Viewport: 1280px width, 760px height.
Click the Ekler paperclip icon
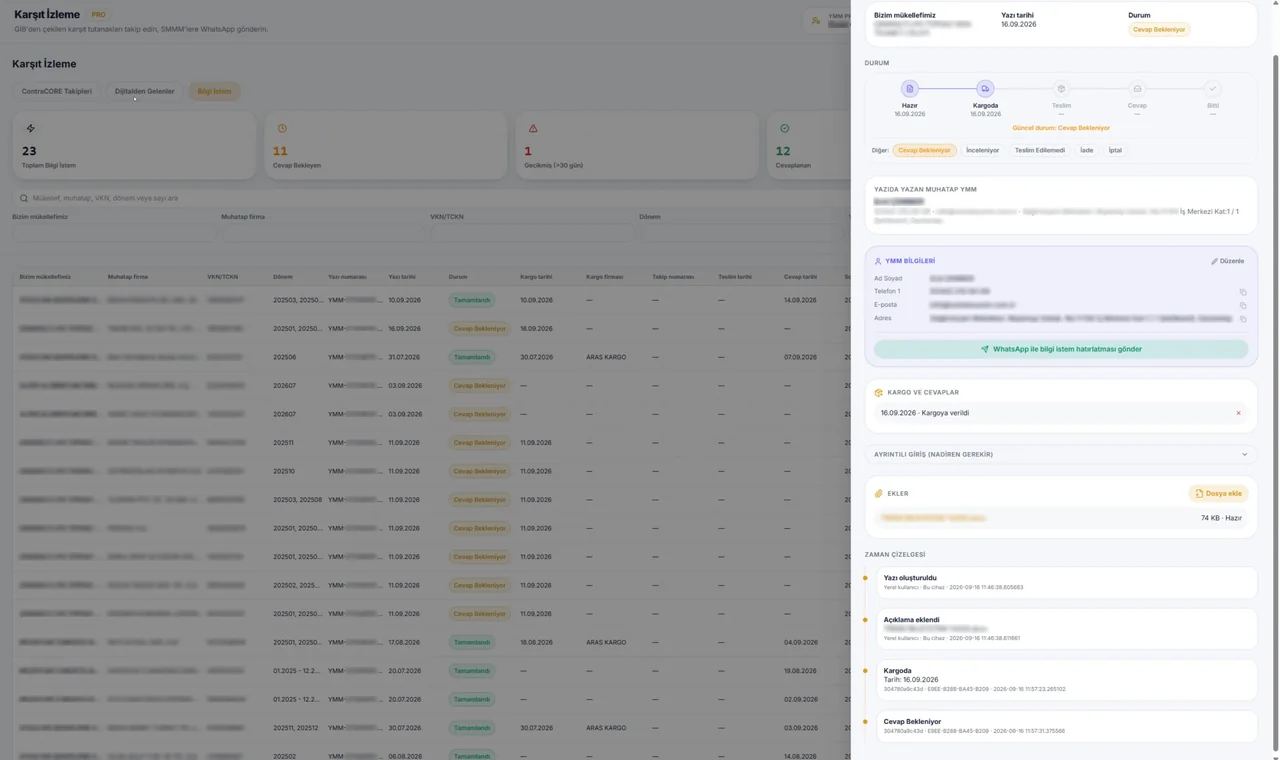pyautogui.click(x=878, y=493)
